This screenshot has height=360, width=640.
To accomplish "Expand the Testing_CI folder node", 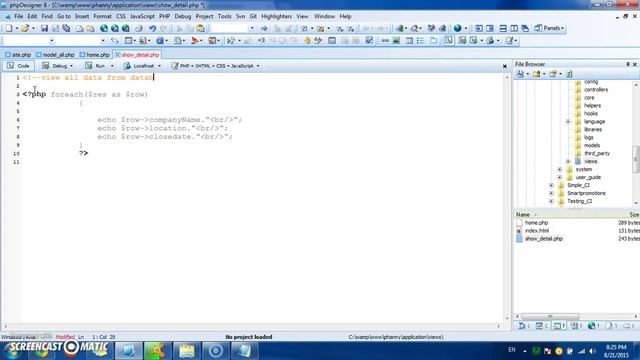I will coord(551,201).
